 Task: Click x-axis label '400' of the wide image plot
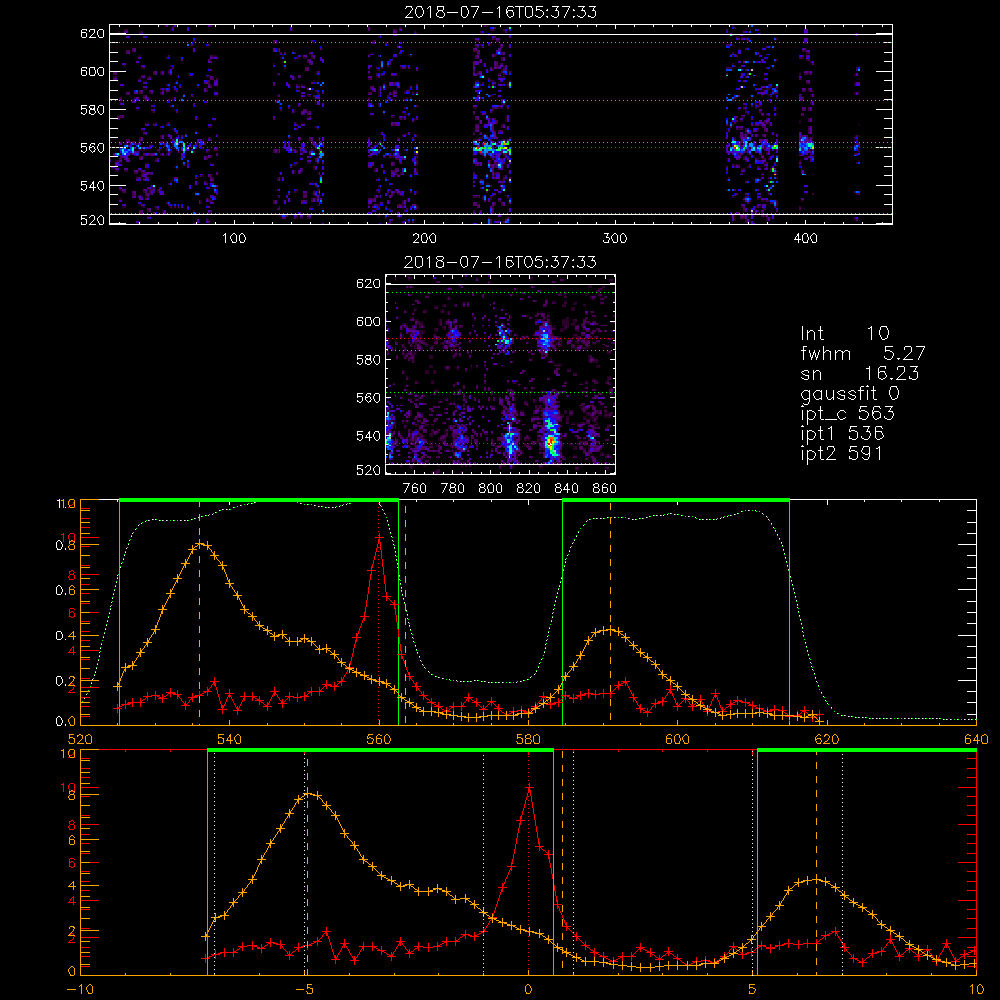(x=805, y=239)
